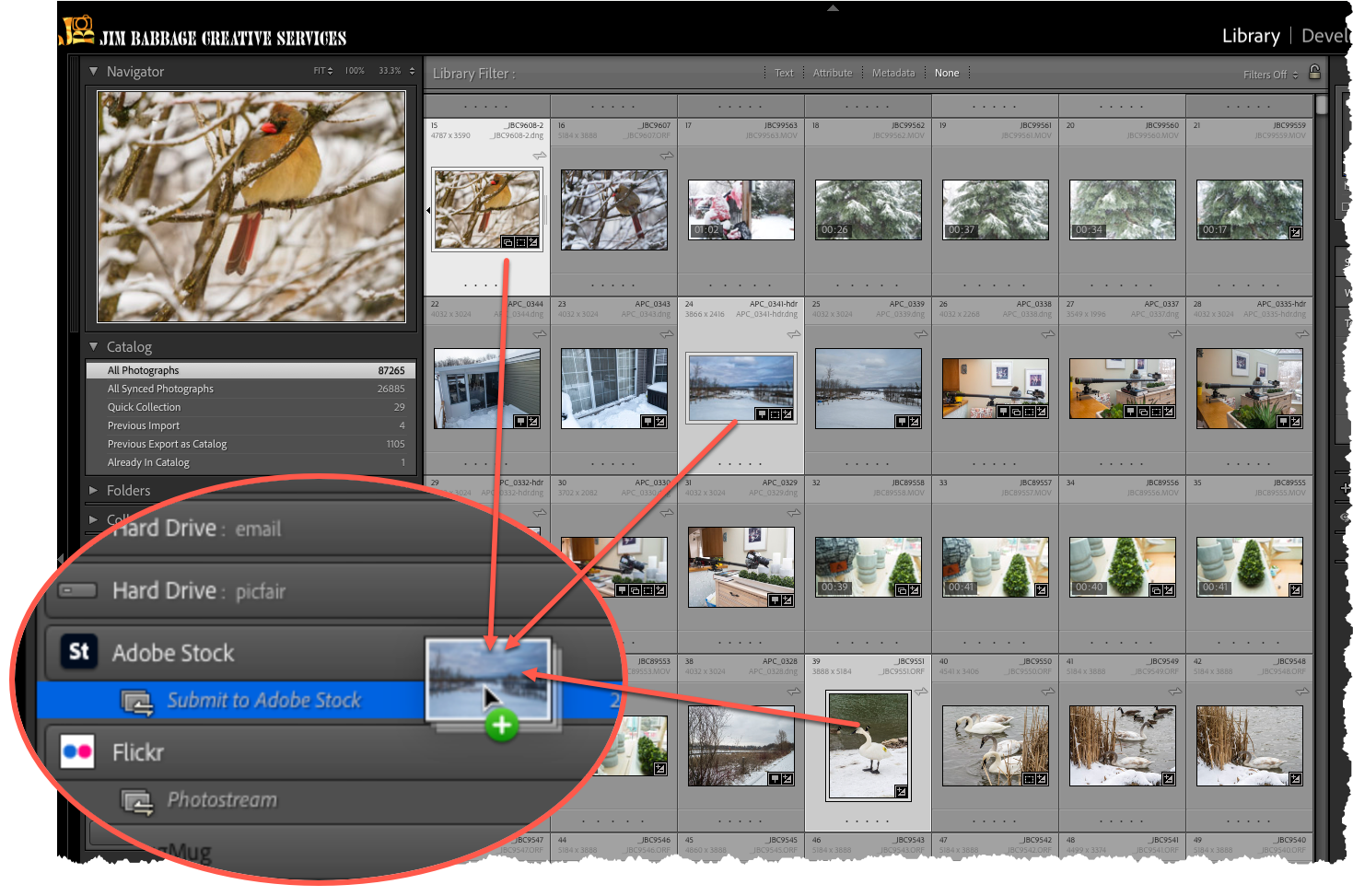The image size is (1353, 896).
Task: Collapse the Catalog panel triangle
Action: [x=93, y=346]
